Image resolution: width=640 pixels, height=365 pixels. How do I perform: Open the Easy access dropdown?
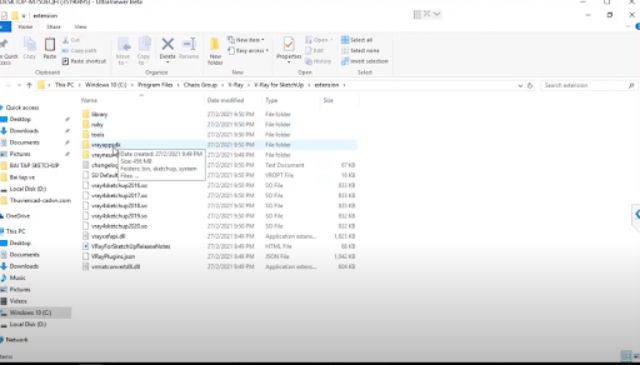tap(248, 51)
